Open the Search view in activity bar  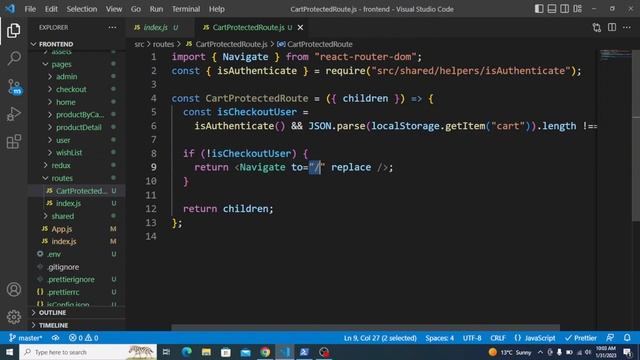click(x=13, y=58)
